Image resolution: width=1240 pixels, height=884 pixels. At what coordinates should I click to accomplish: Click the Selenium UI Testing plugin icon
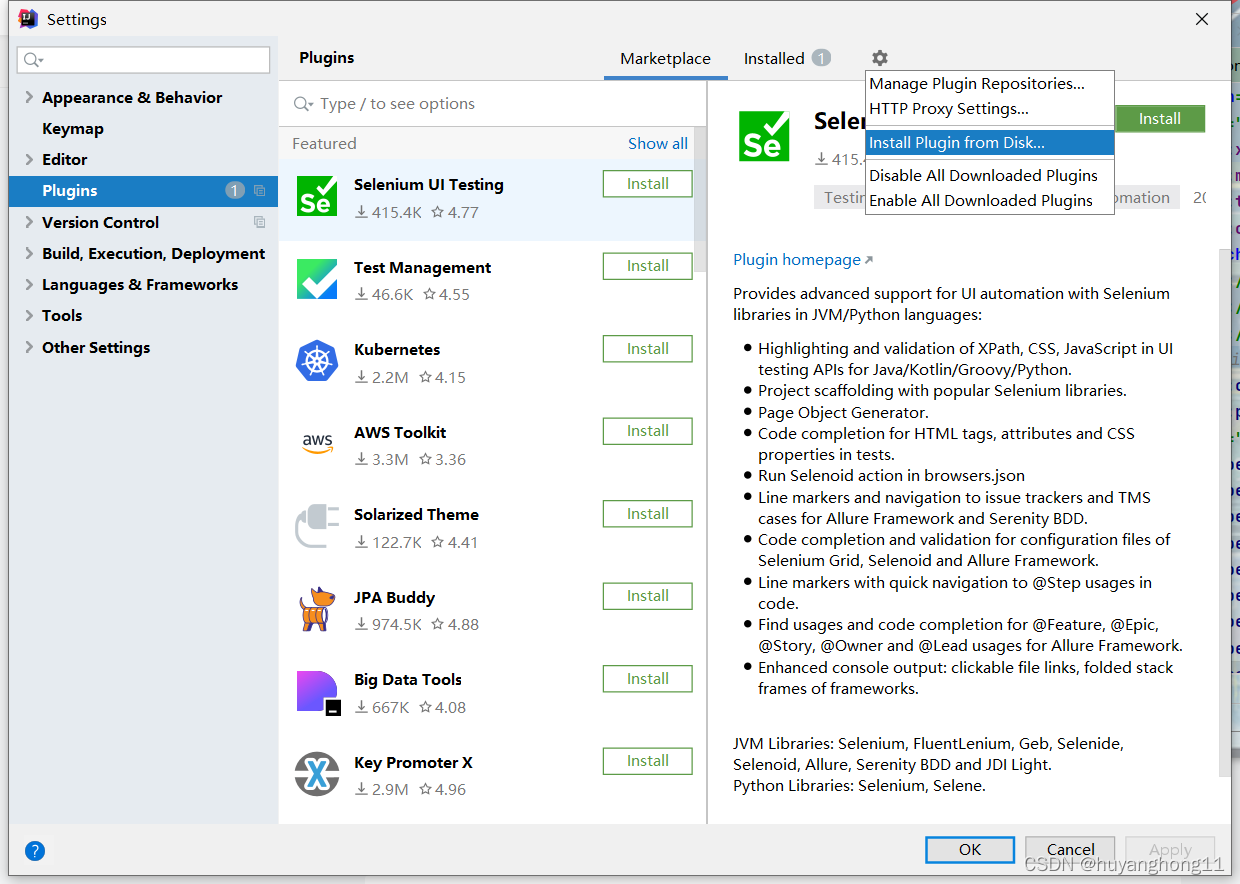pos(317,196)
